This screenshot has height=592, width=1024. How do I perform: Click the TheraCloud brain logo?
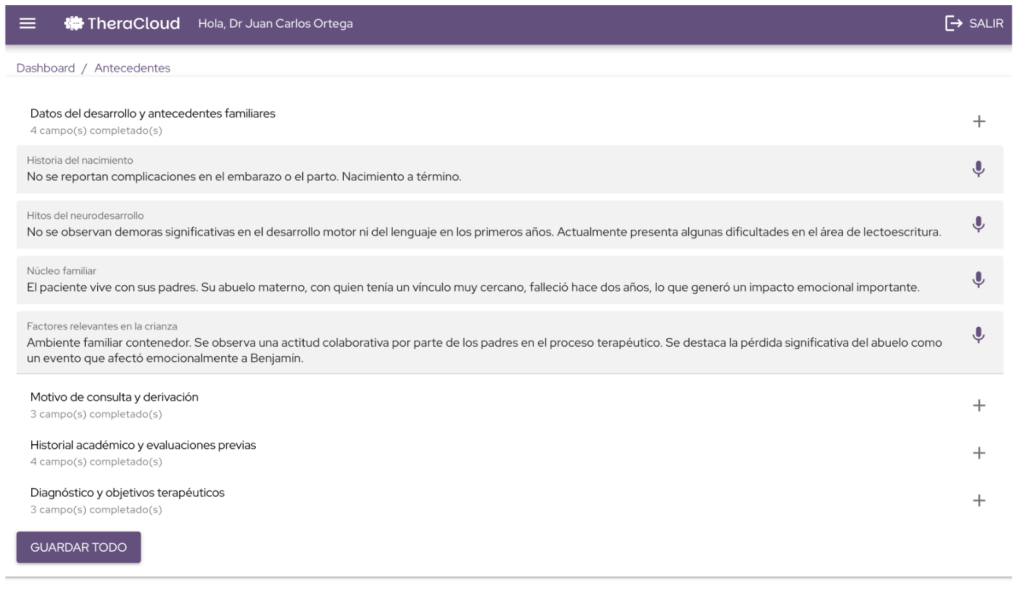73,24
